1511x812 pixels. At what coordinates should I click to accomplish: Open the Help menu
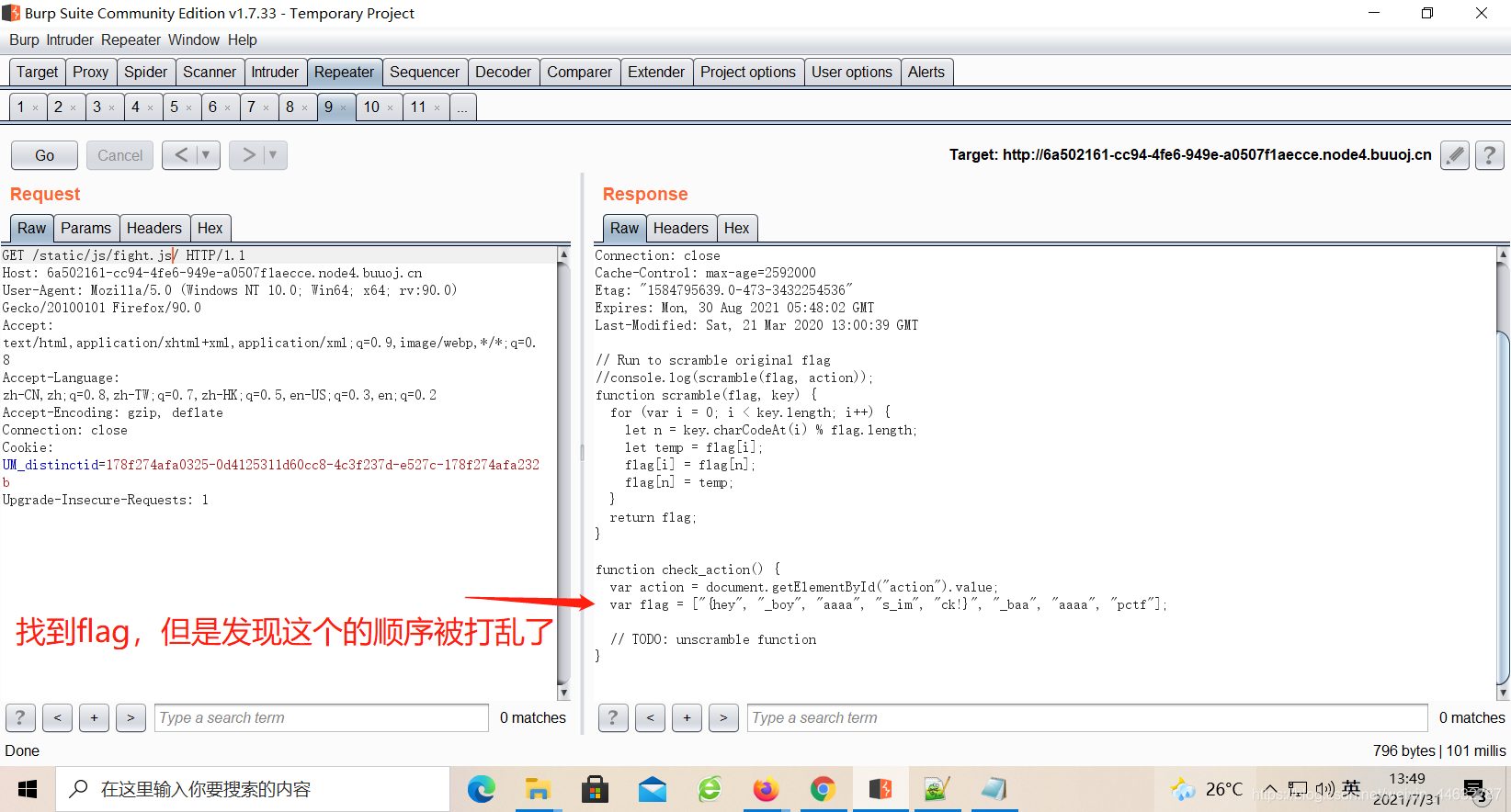point(243,39)
